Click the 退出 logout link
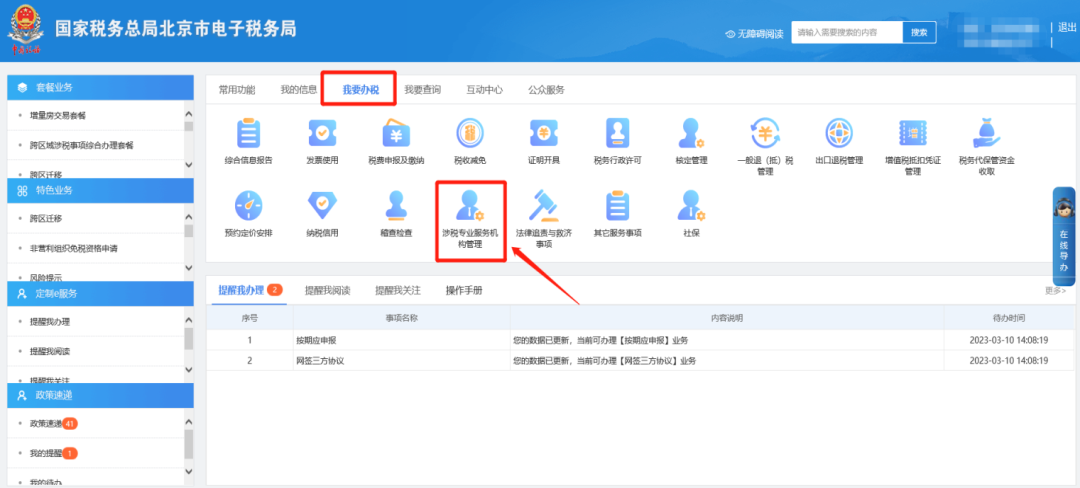 [x=1067, y=28]
